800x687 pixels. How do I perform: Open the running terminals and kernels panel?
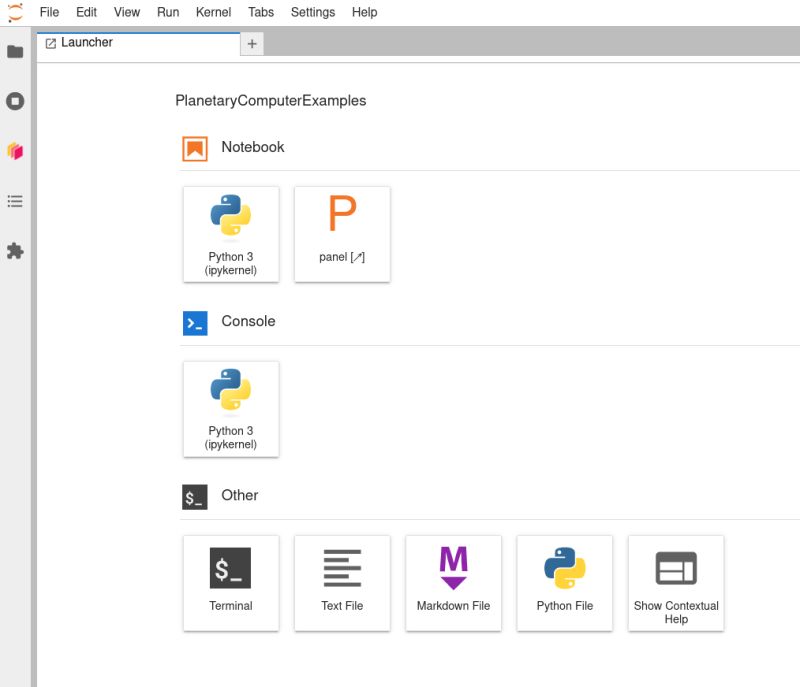tap(15, 101)
